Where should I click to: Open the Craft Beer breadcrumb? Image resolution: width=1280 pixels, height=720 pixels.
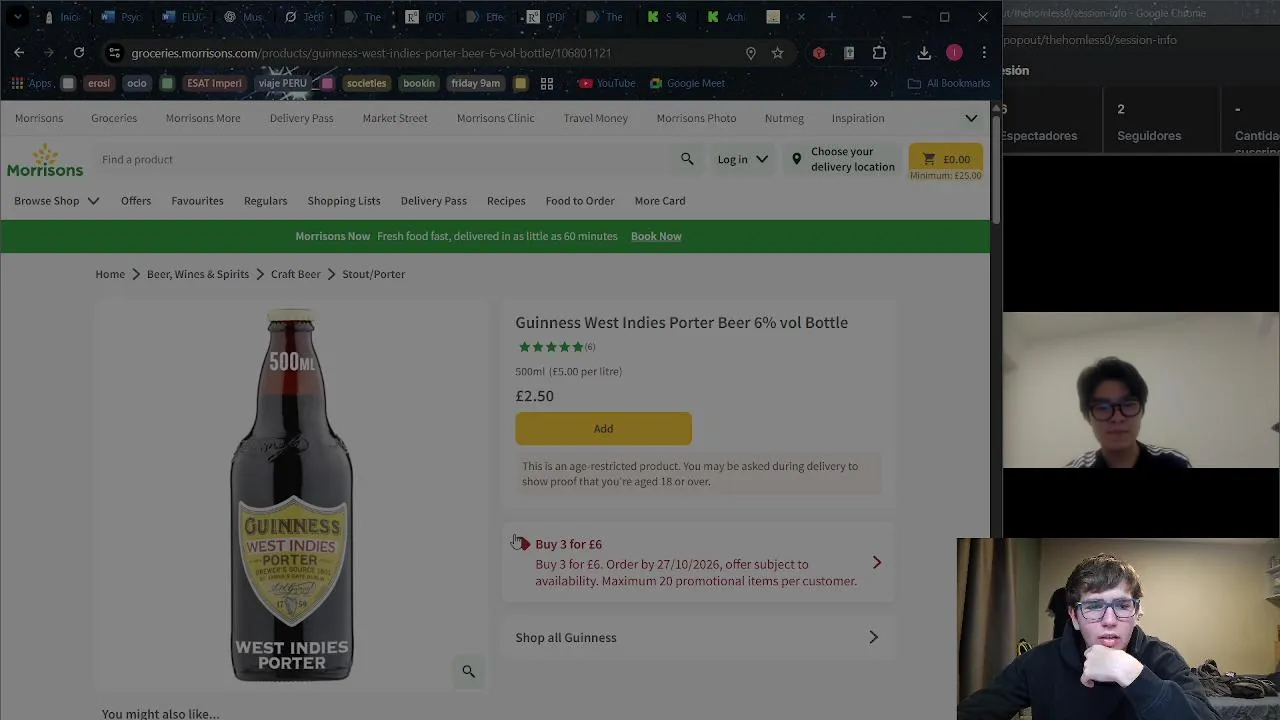tap(295, 274)
